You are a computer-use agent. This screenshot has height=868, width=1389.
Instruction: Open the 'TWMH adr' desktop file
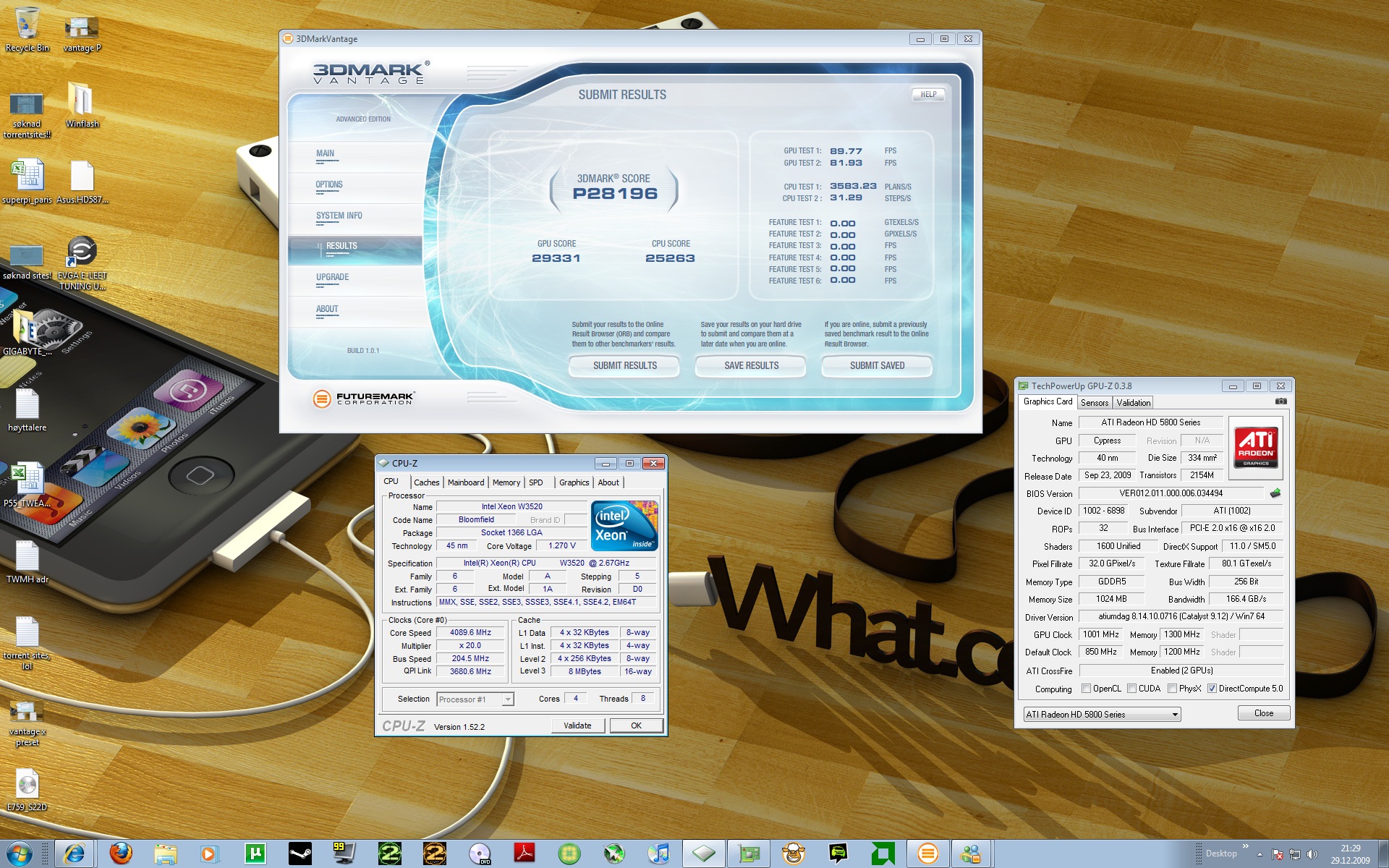tap(27, 562)
